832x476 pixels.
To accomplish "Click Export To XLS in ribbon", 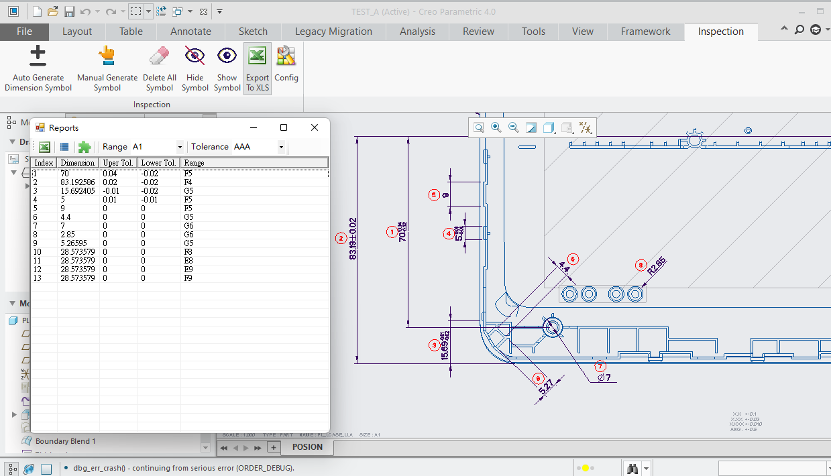I will click(257, 69).
